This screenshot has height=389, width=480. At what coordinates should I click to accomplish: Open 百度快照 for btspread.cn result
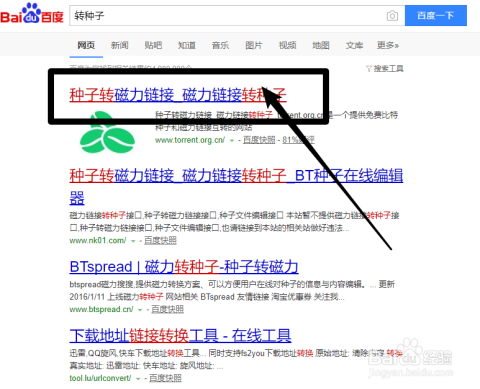(167, 309)
